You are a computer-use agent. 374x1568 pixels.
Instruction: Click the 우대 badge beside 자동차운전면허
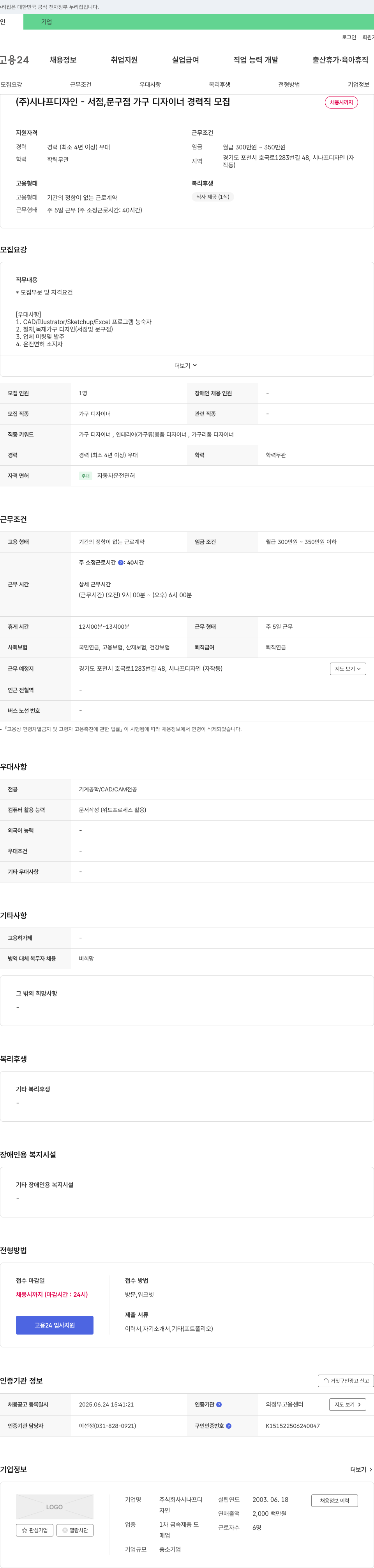85,476
